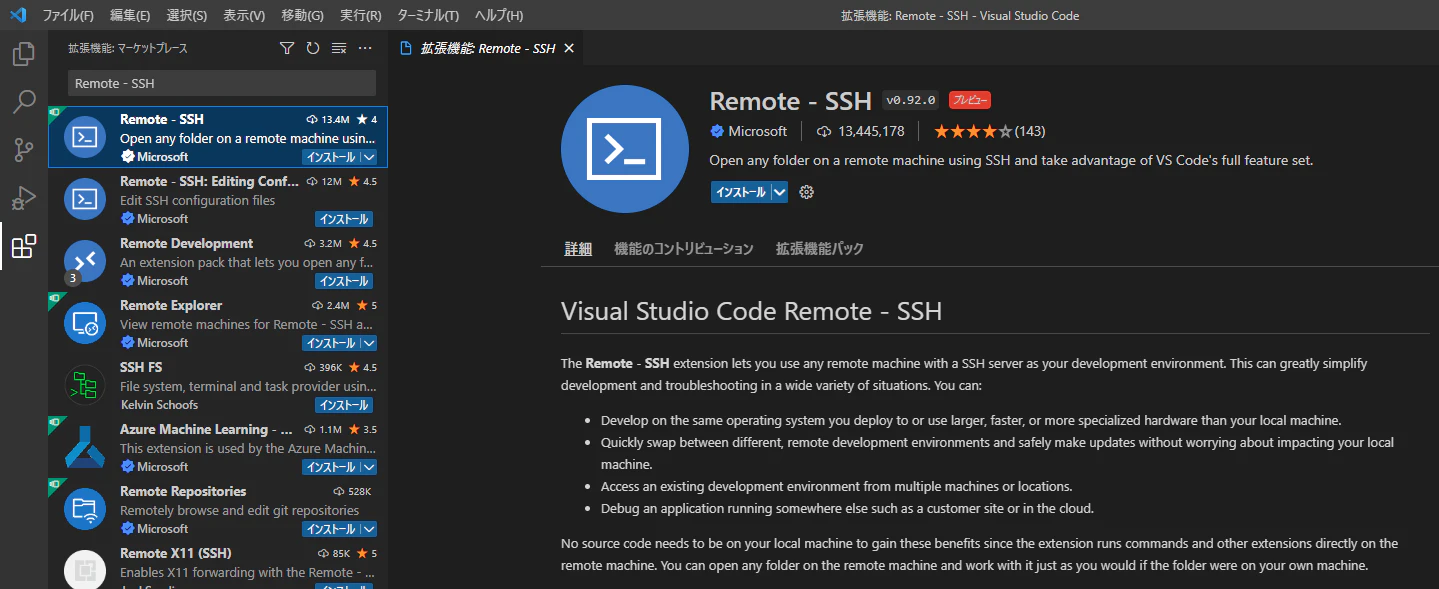Open the ターミナル(T) menu
The height and width of the screenshot is (589, 1439).
428,15
